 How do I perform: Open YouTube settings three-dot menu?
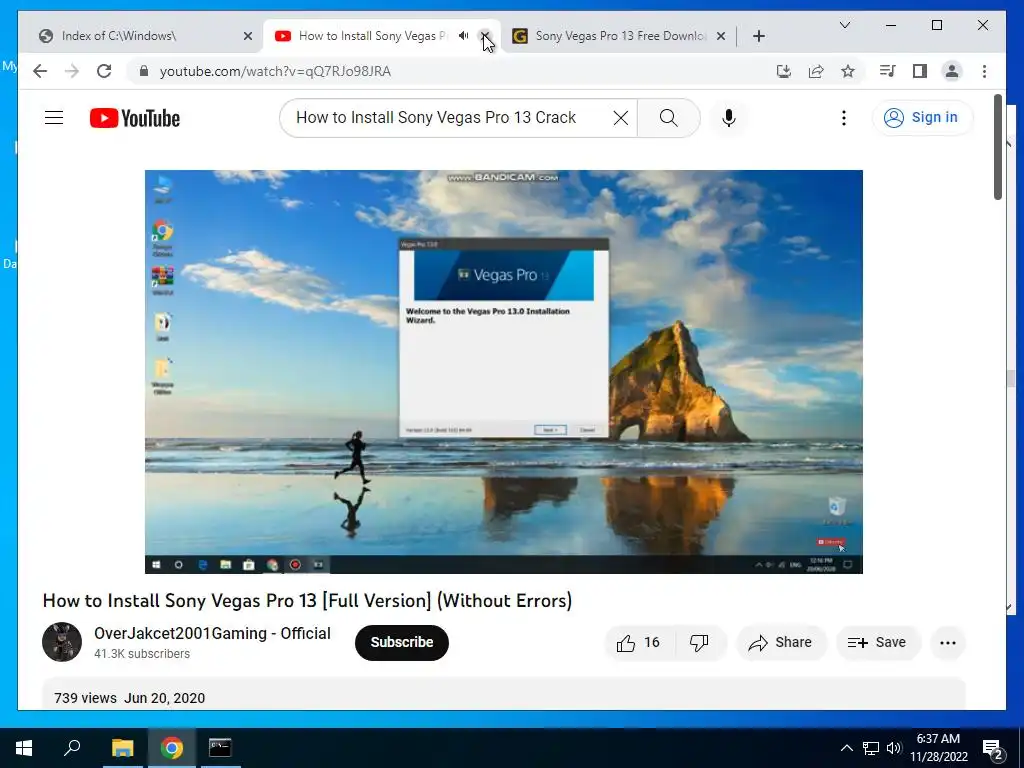tap(844, 118)
